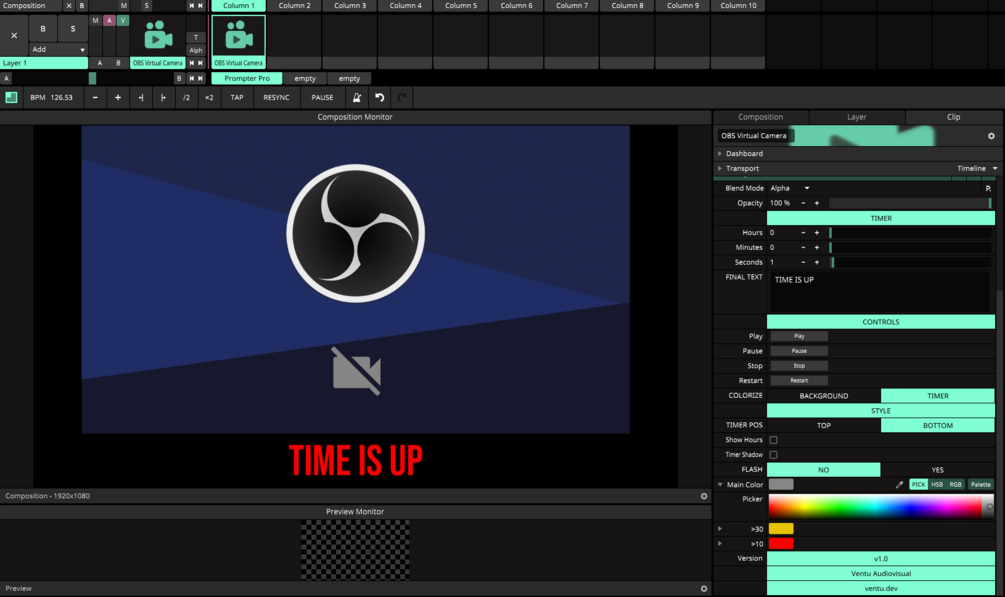This screenshot has height=597, width=1005.
Task: Expand the >10 color parameter
Action: (720, 544)
